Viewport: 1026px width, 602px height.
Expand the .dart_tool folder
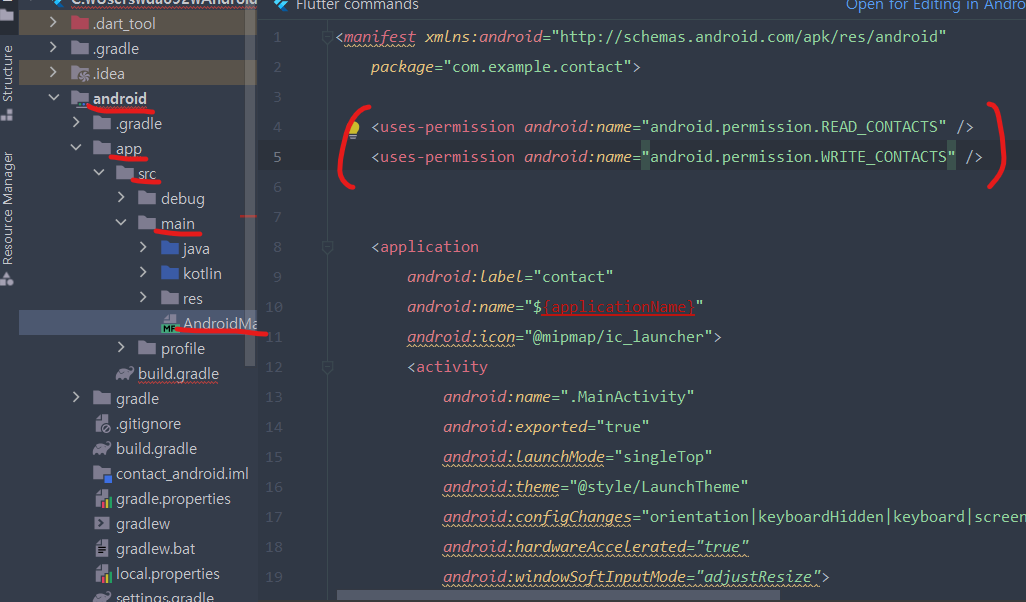pos(53,23)
